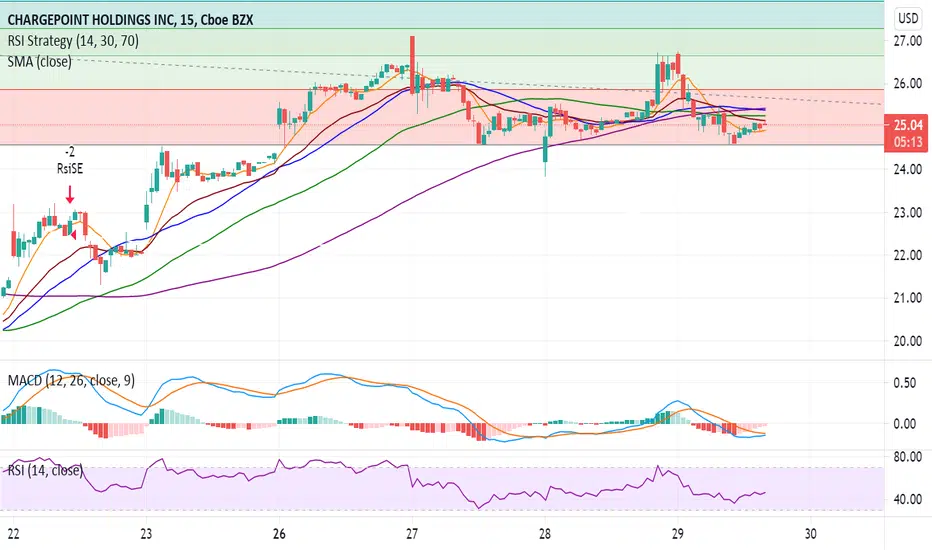Click the 22.00 price axis label
Image resolution: width=932 pixels, height=550 pixels.
click(908, 255)
